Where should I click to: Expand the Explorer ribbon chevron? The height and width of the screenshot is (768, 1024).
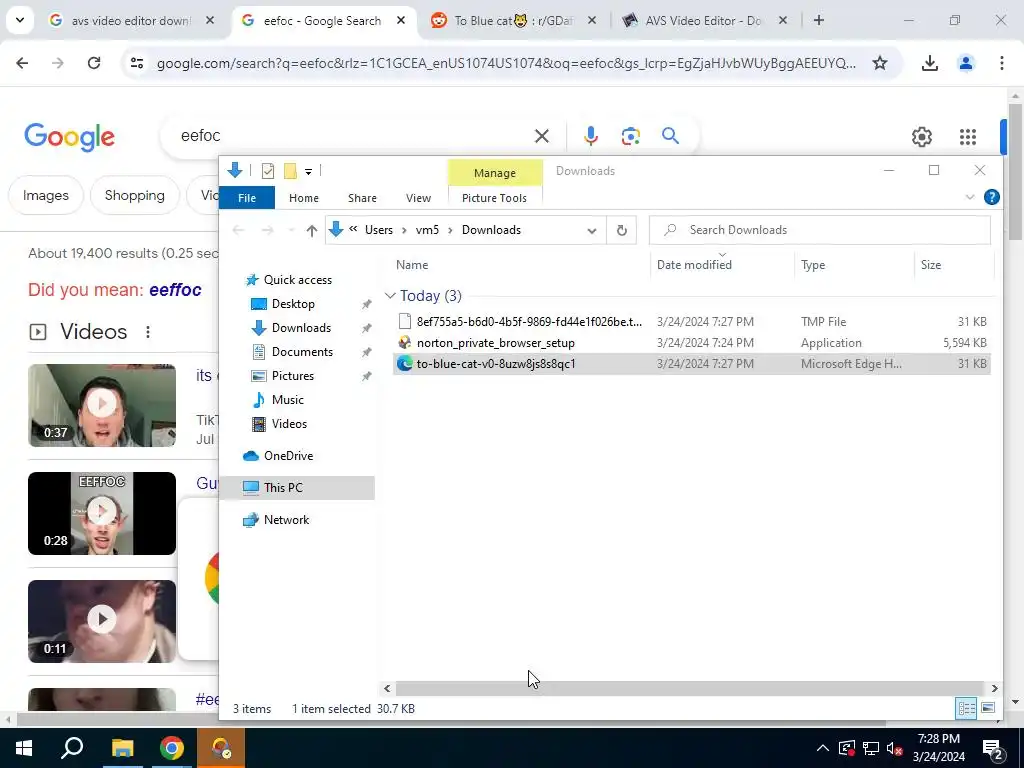[x=969, y=197]
